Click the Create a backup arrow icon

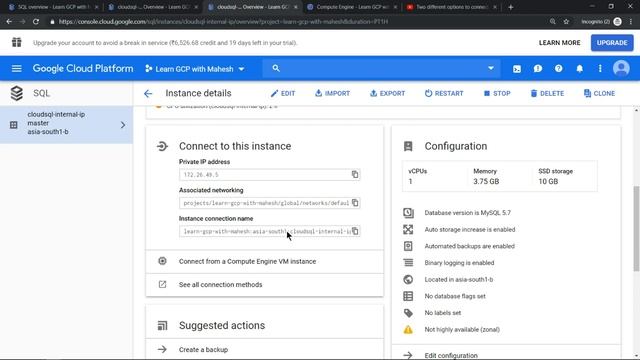[x=162, y=349]
